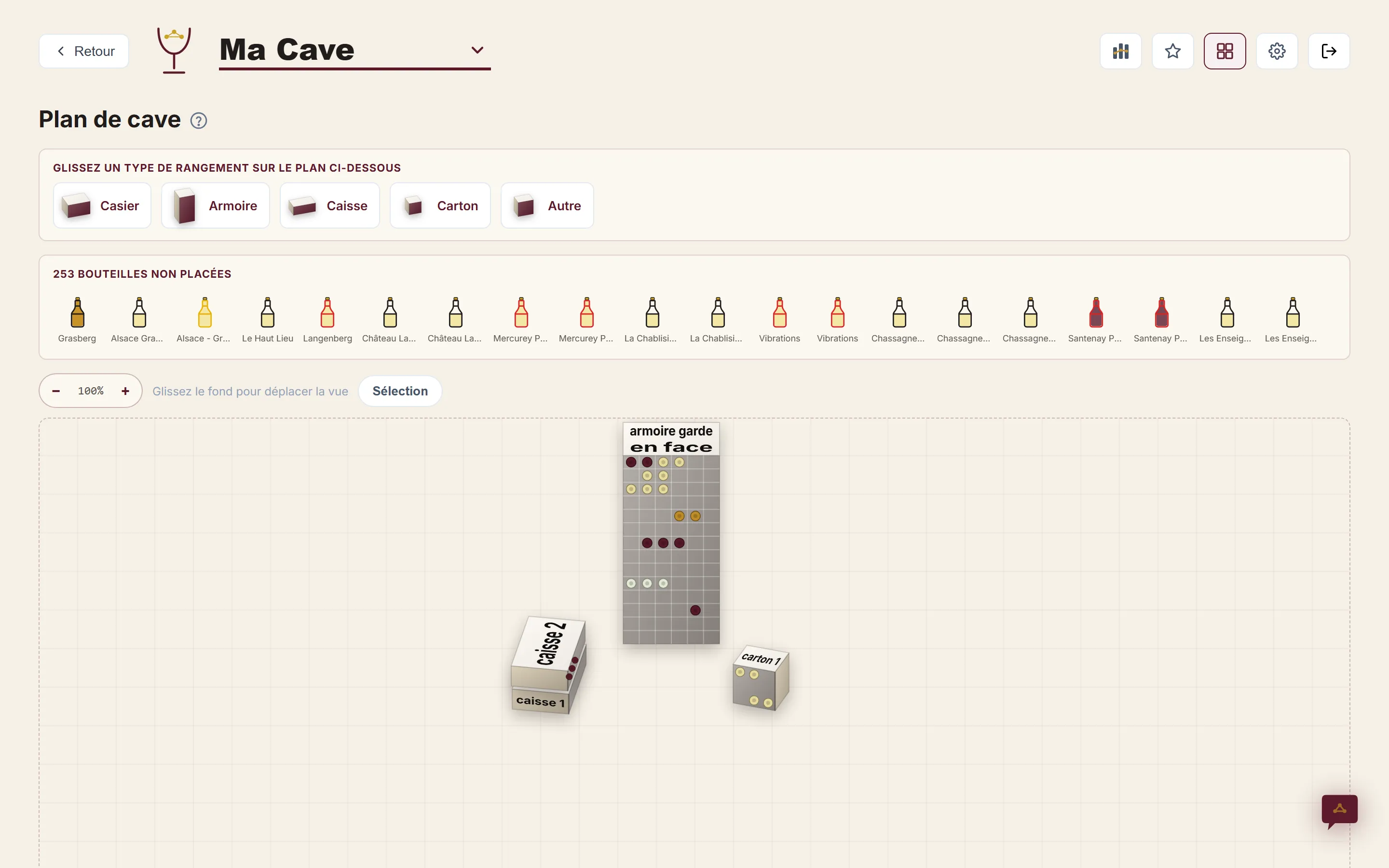This screenshot has height=868, width=1389.
Task: Click the wine glass logo
Action: pos(174,51)
